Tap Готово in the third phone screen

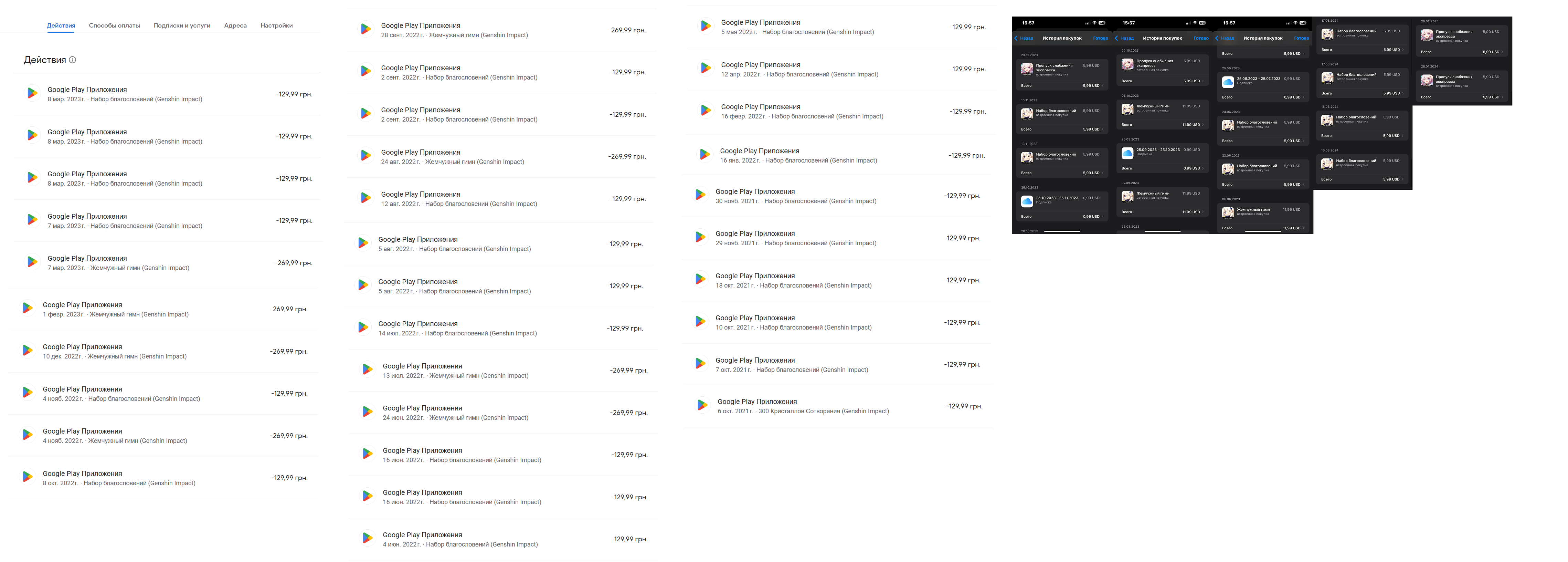pyautogui.click(x=1301, y=38)
